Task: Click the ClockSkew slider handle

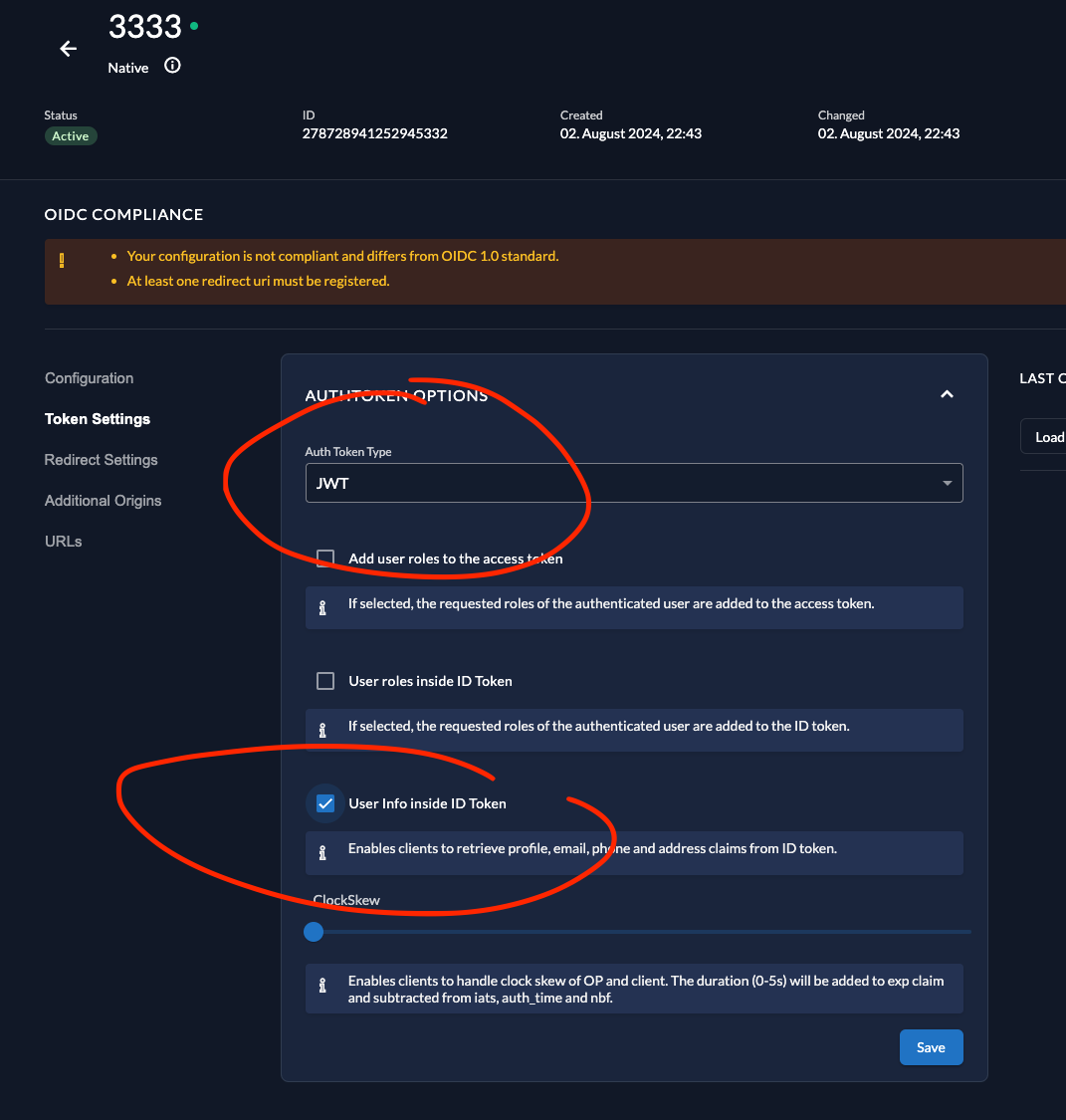Action: (314, 932)
